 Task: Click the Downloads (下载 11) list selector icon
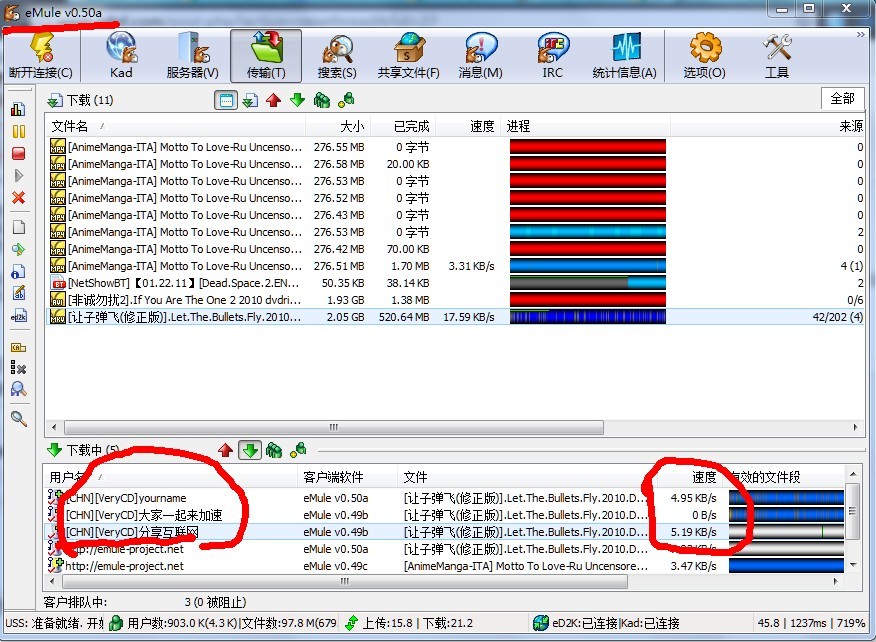[x=55, y=101]
